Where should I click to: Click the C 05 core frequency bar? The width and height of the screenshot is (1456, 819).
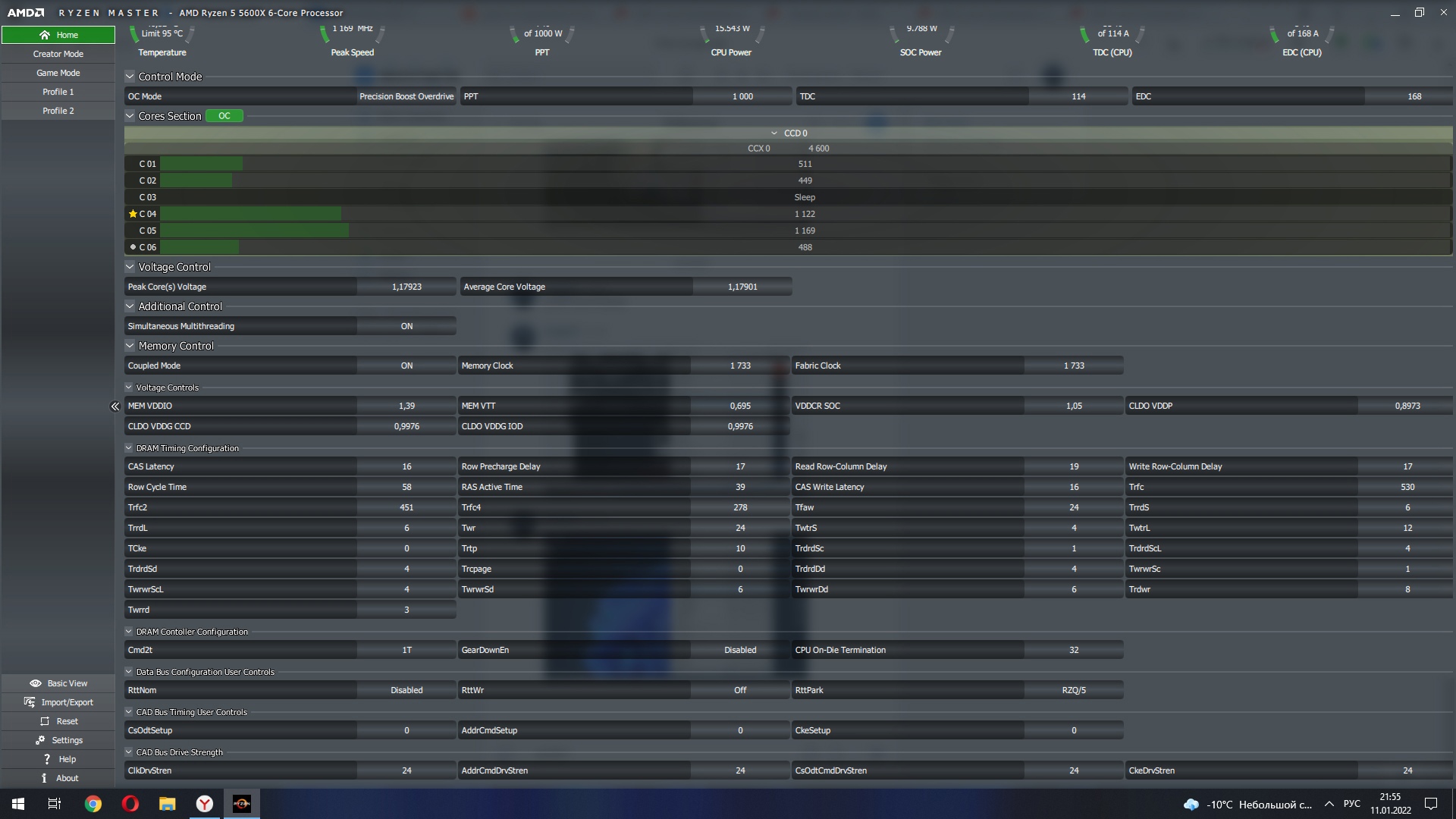[254, 231]
